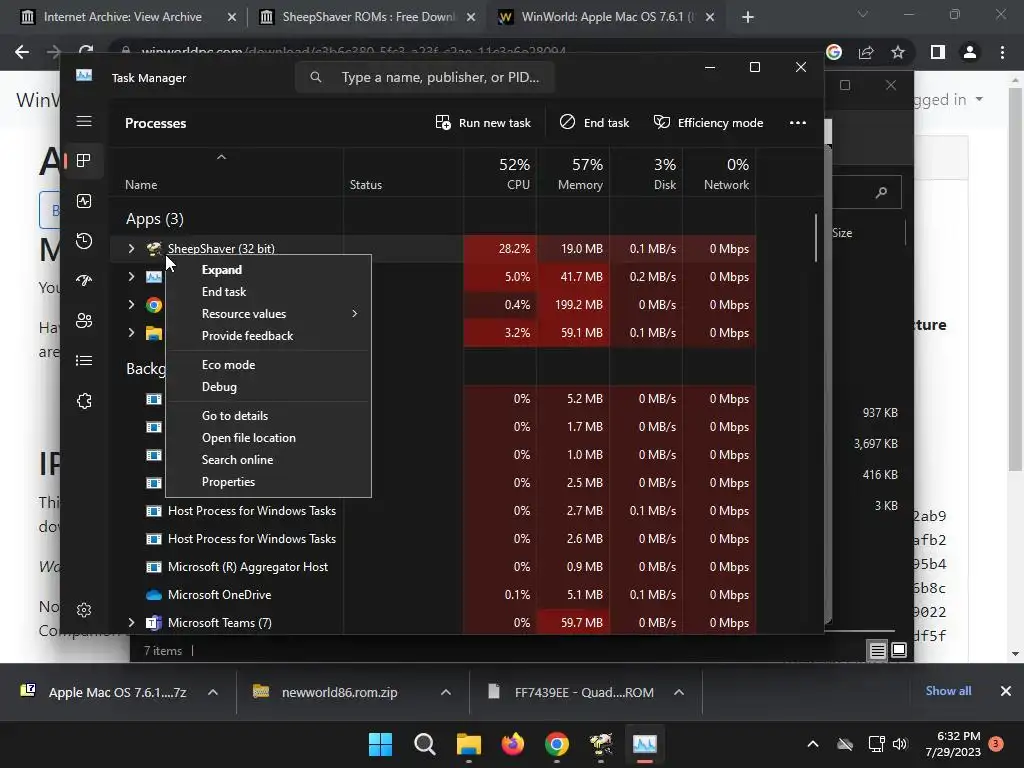Open Task Manager settings gear
This screenshot has height=768, width=1024.
click(84, 610)
